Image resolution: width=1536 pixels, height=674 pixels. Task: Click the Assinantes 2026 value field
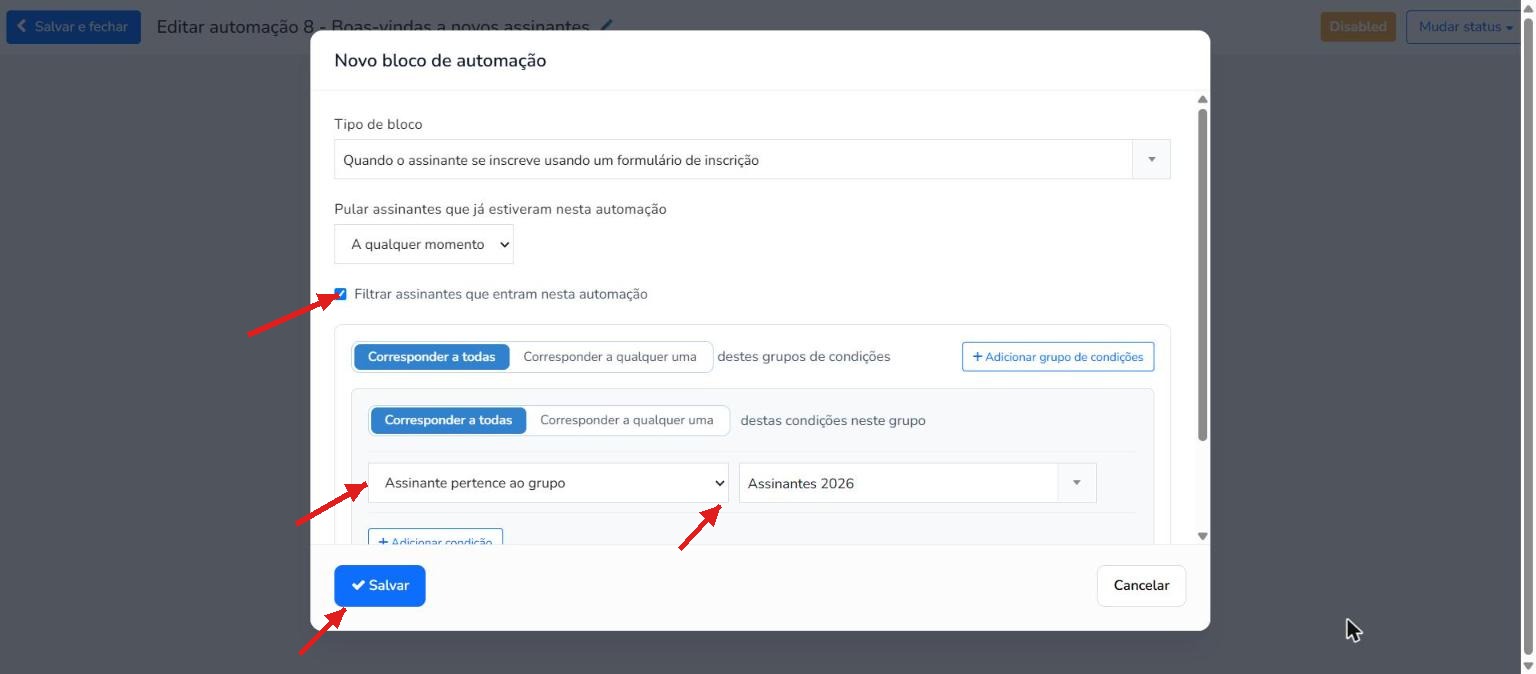(898, 483)
